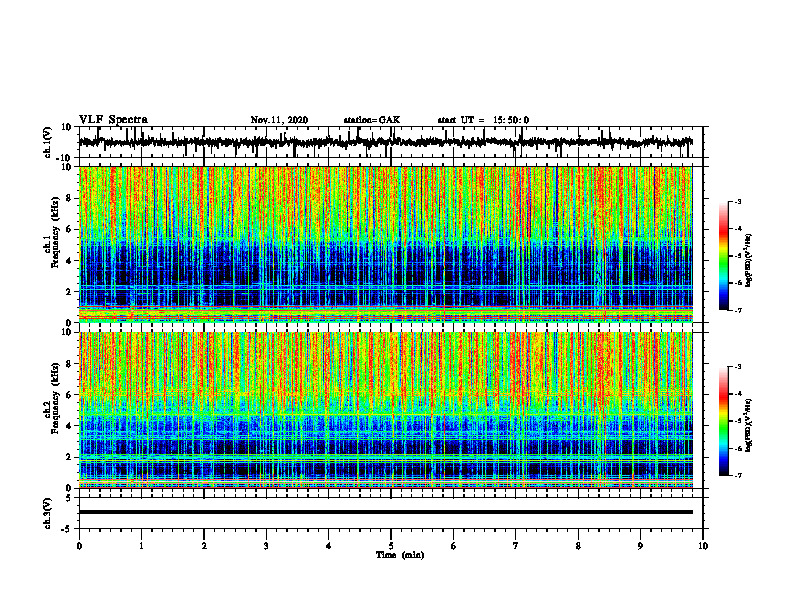792x612 pixels.
Task: Click the "5" tick label on the time axis
Action: (391, 546)
